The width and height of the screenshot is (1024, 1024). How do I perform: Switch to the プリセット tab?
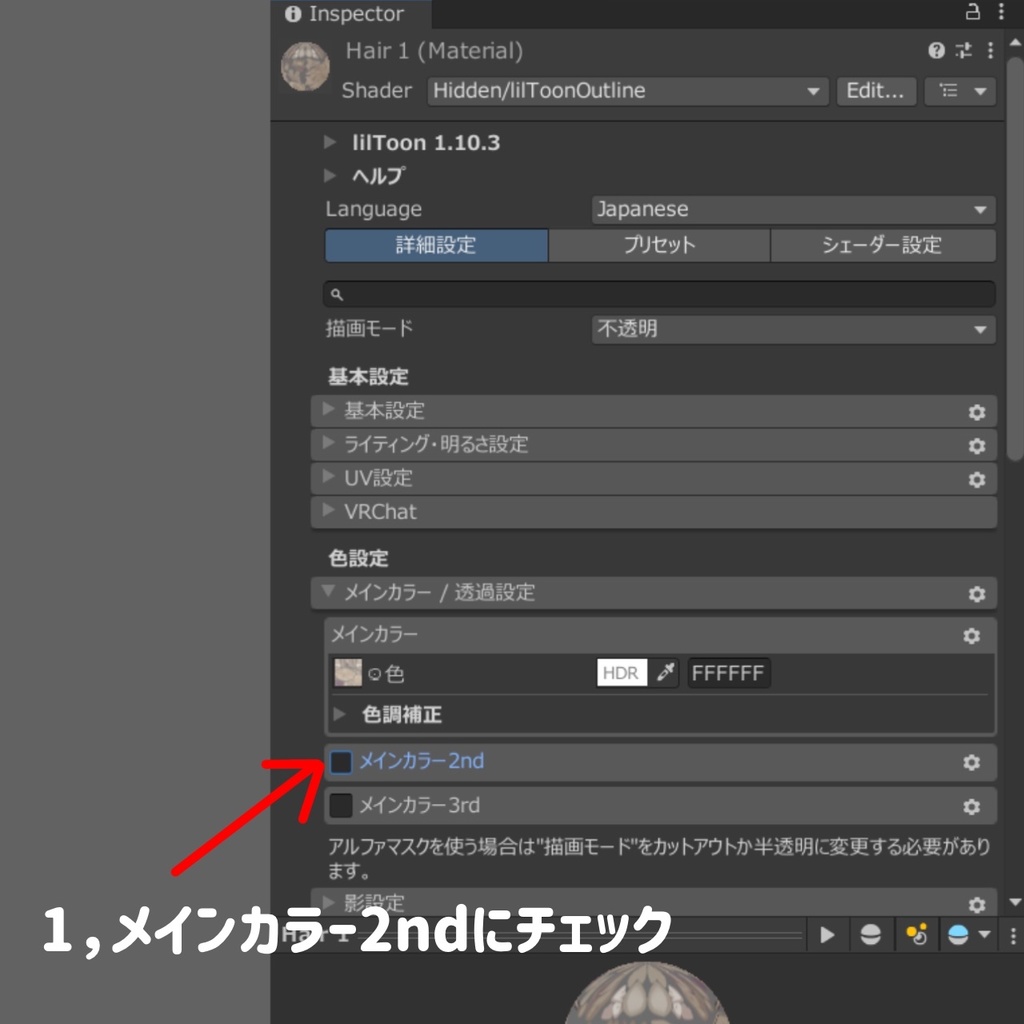[x=658, y=245]
